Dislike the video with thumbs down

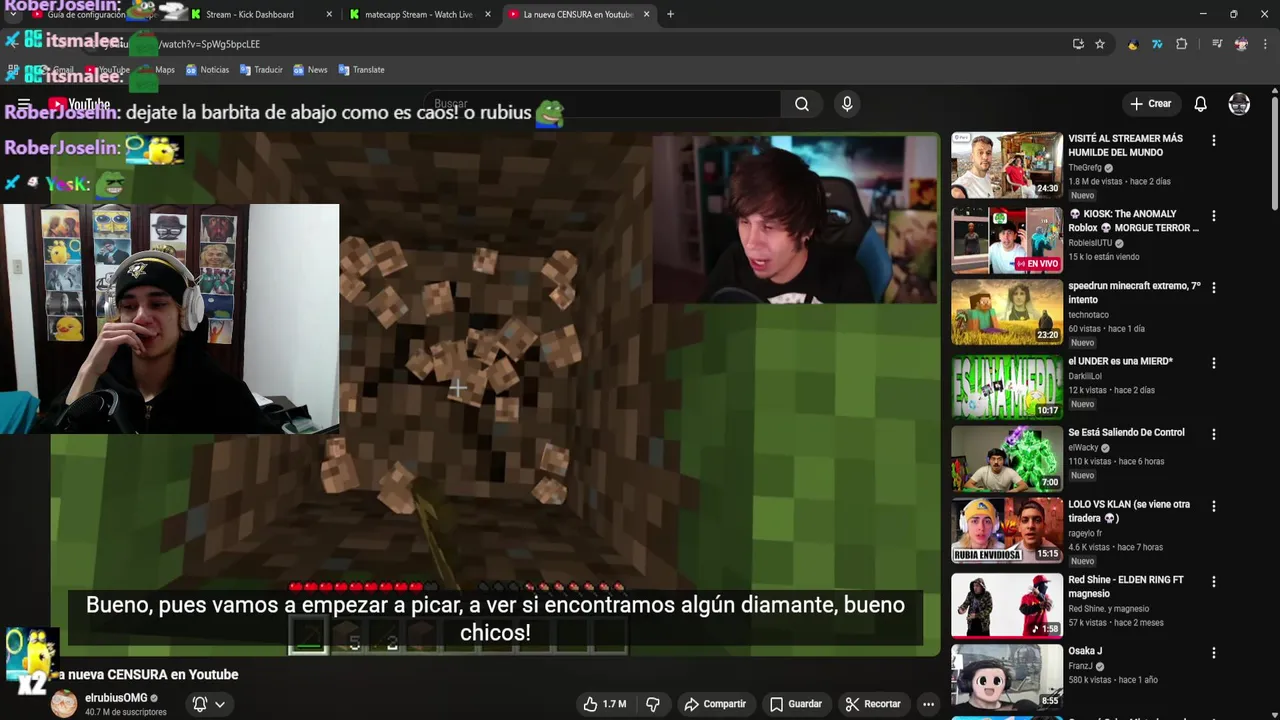click(x=653, y=704)
